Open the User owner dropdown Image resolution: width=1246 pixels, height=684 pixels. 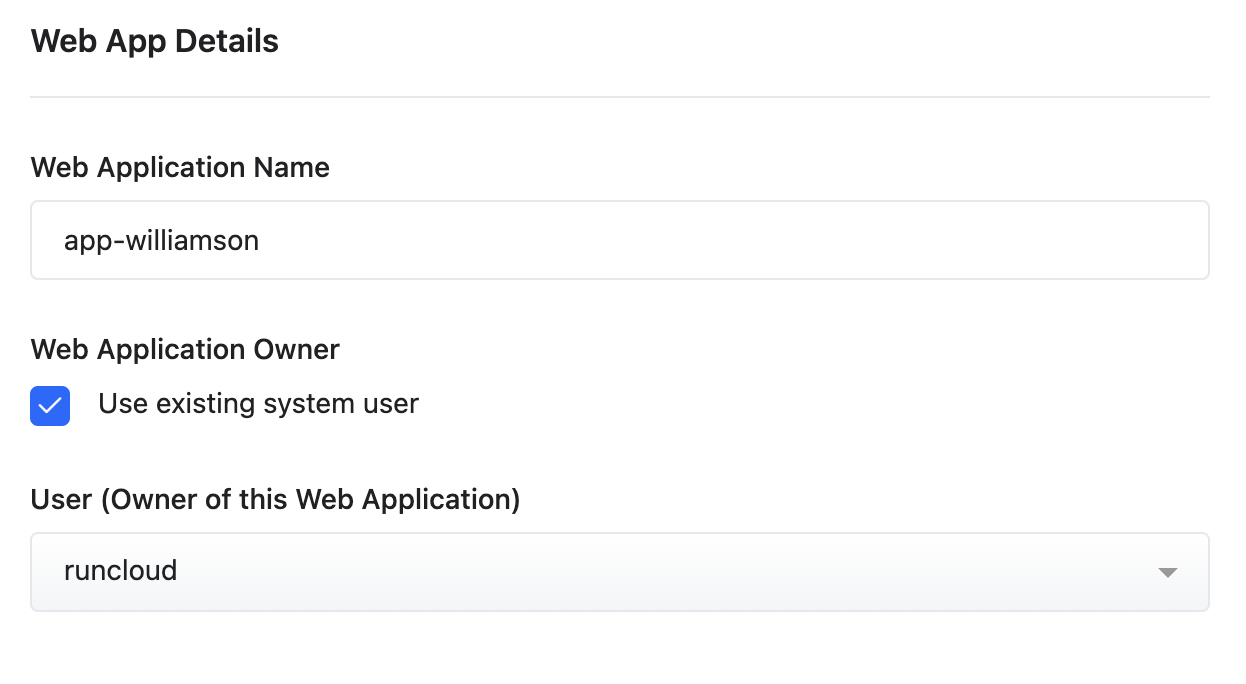(x=619, y=571)
